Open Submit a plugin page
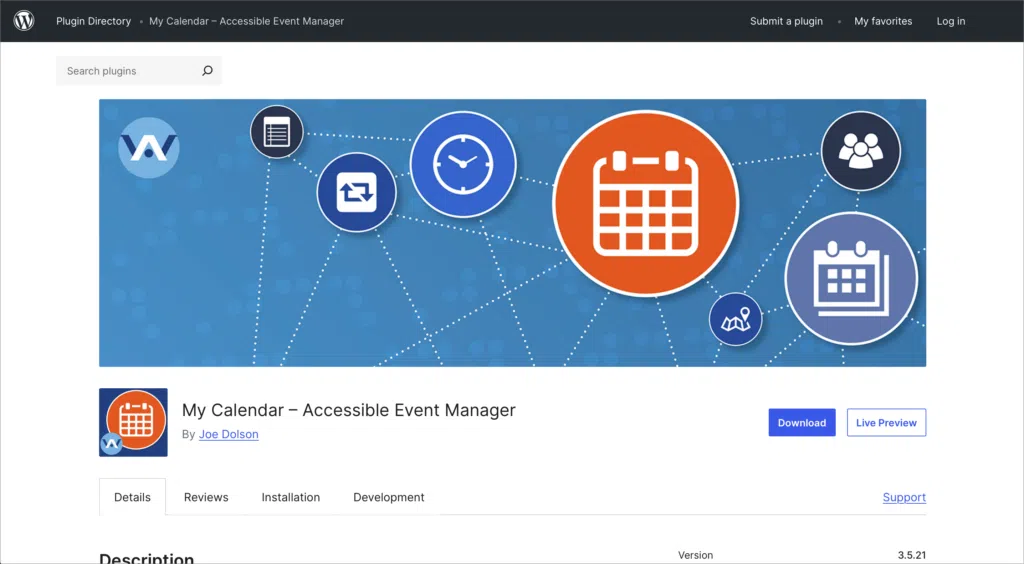 786,21
